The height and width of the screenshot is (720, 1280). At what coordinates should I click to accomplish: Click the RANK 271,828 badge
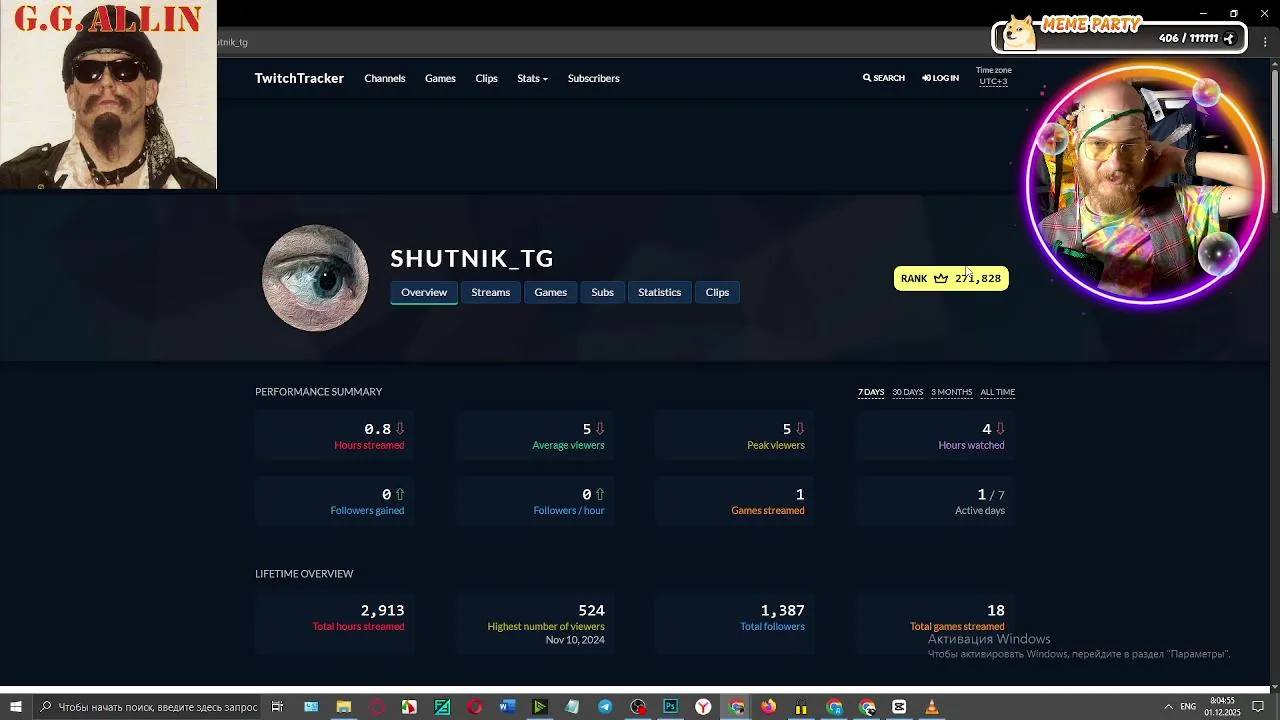(x=951, y=278)
